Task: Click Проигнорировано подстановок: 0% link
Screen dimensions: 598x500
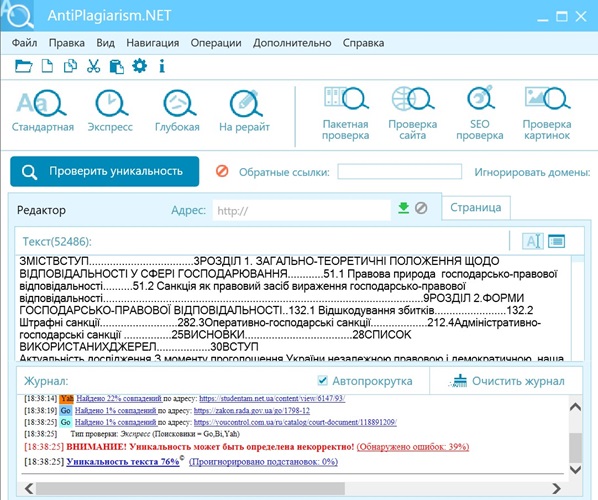Action: (264, 462)
